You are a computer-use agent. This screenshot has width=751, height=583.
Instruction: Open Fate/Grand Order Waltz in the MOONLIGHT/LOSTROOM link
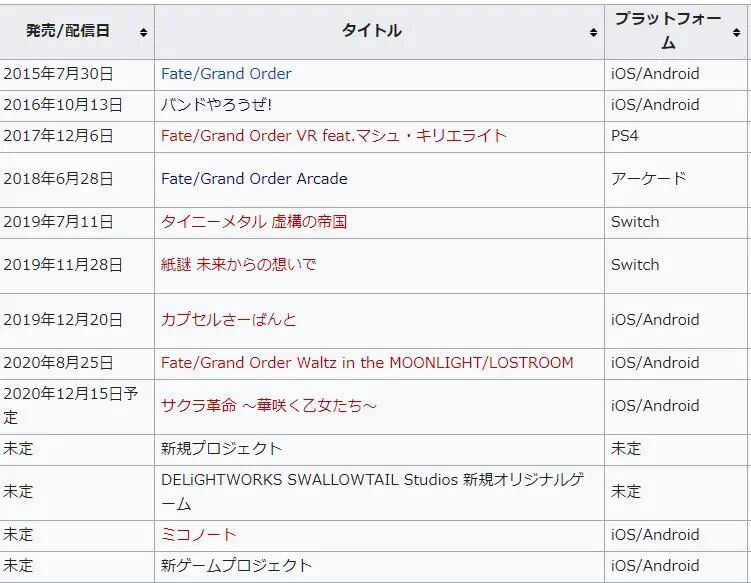[x=367, y=363]
